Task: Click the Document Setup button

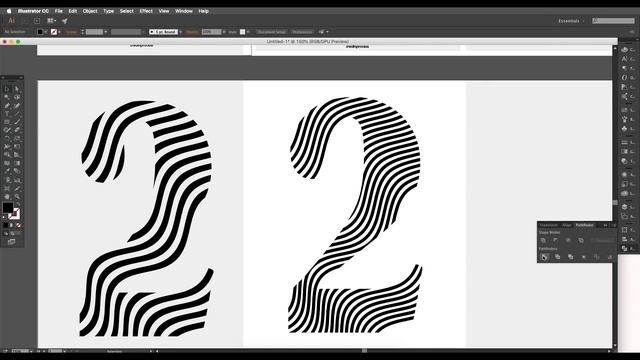Action: tap(271, 32)
